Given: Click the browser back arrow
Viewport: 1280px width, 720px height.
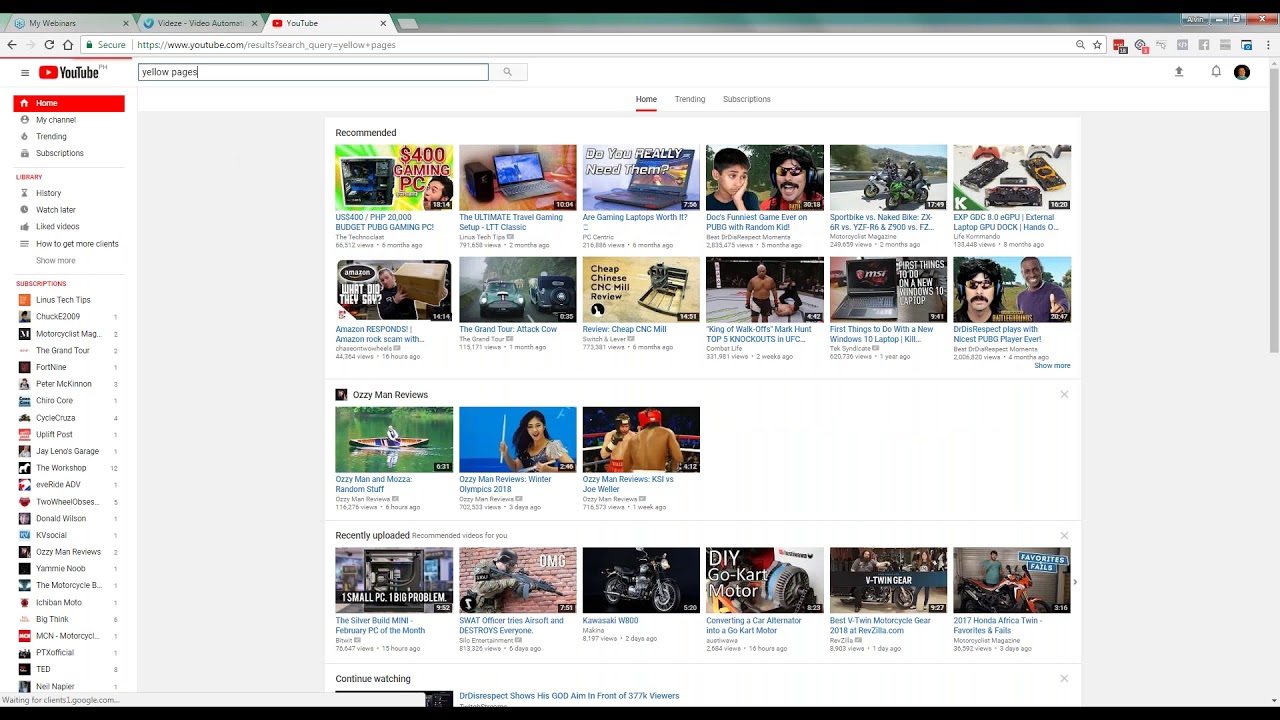Looking at the screenshot, I should tap(12, 45).
